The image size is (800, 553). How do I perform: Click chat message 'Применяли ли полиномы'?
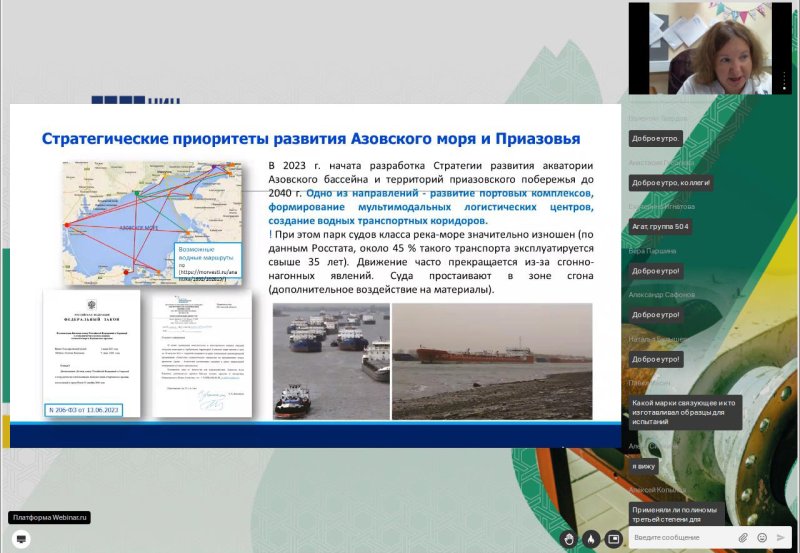tap(677, 514)
